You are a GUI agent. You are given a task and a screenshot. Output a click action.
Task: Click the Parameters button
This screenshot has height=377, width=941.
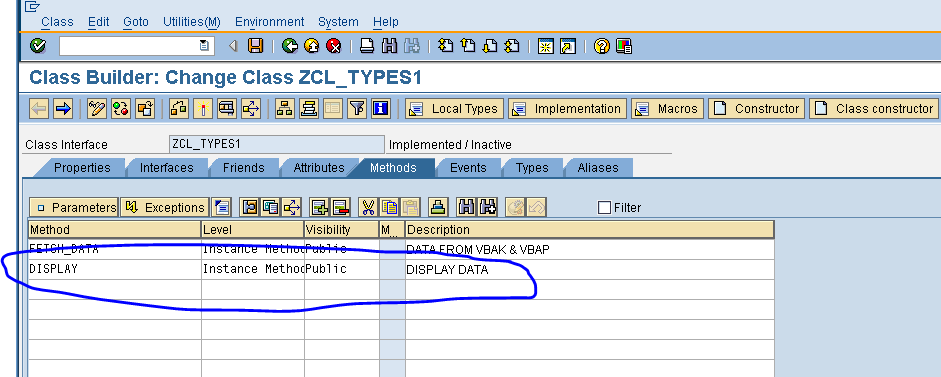click(74, 207)
